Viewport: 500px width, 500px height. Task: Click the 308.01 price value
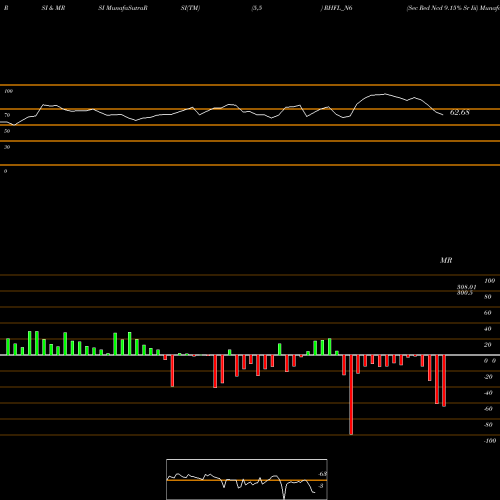[x=467, y=287]
